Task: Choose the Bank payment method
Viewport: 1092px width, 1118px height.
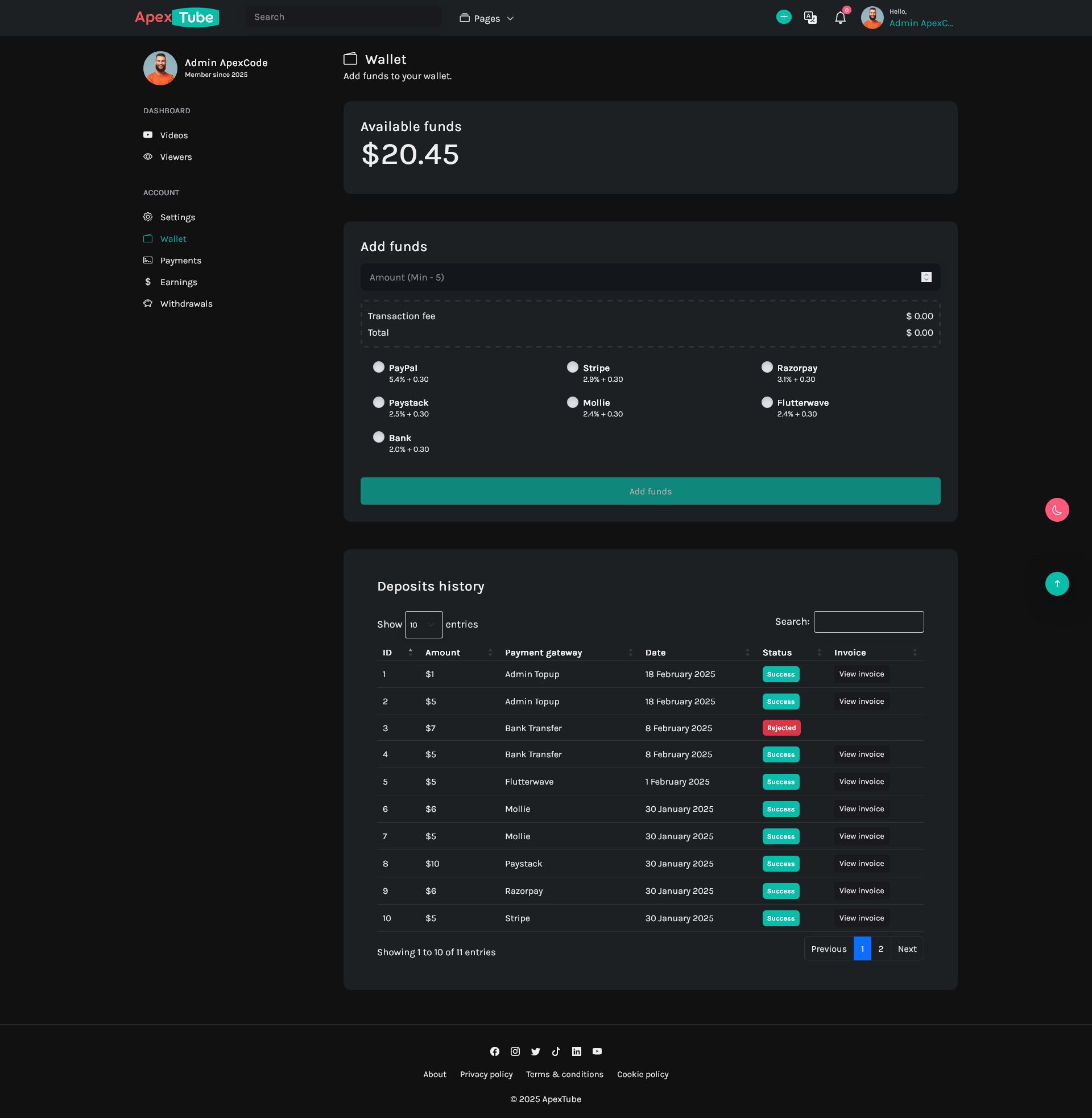Action: (379, 437)
